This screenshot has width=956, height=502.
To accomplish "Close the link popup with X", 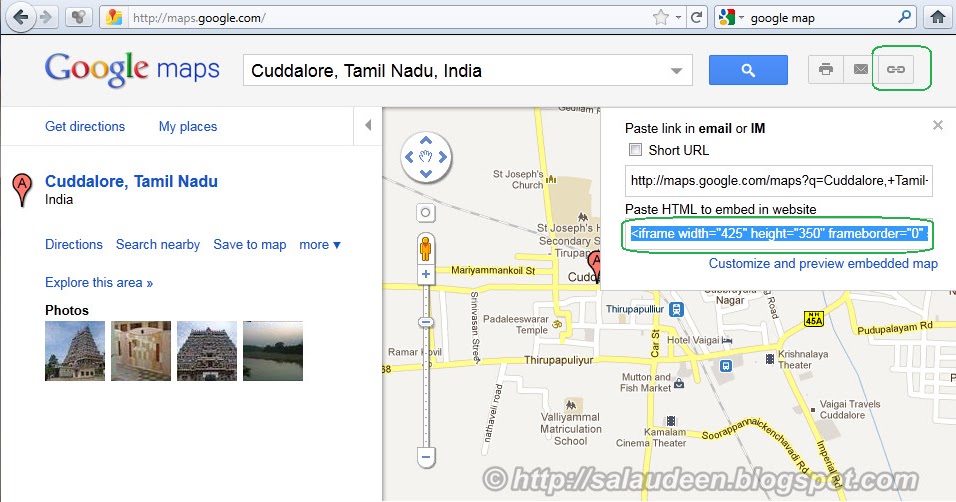I will tap(938, 125).
